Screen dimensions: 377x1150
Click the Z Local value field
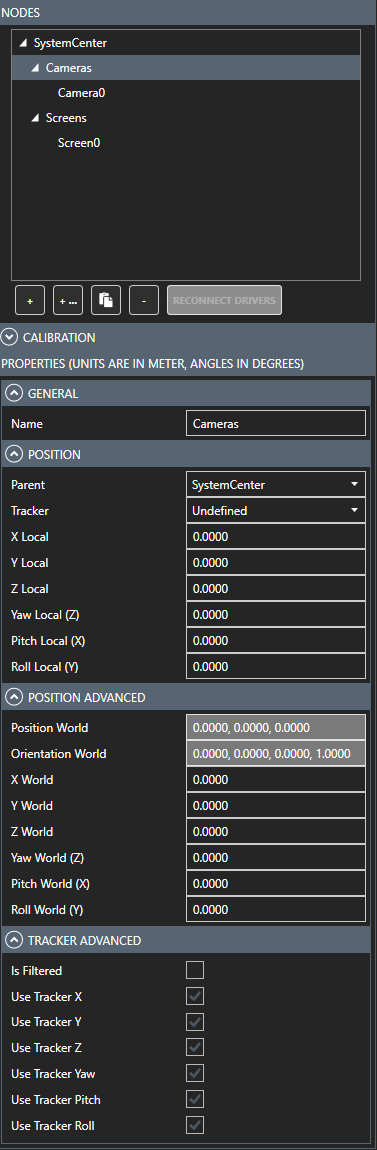click(x=276, y=588)
